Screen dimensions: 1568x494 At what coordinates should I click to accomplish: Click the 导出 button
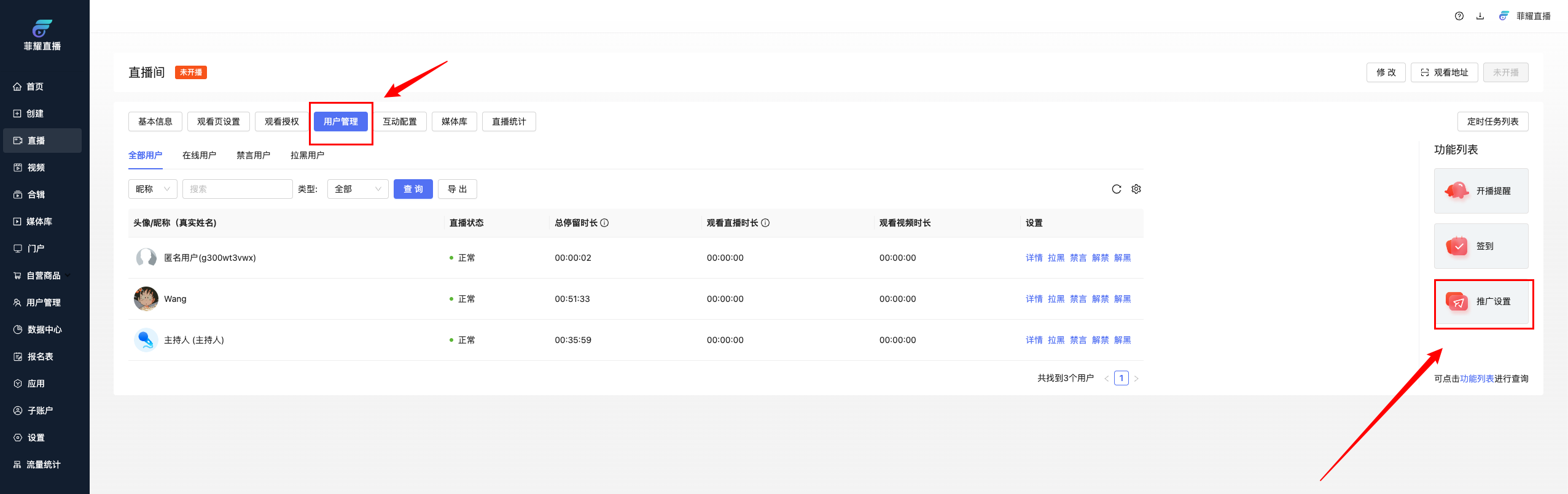click(457, 189)
